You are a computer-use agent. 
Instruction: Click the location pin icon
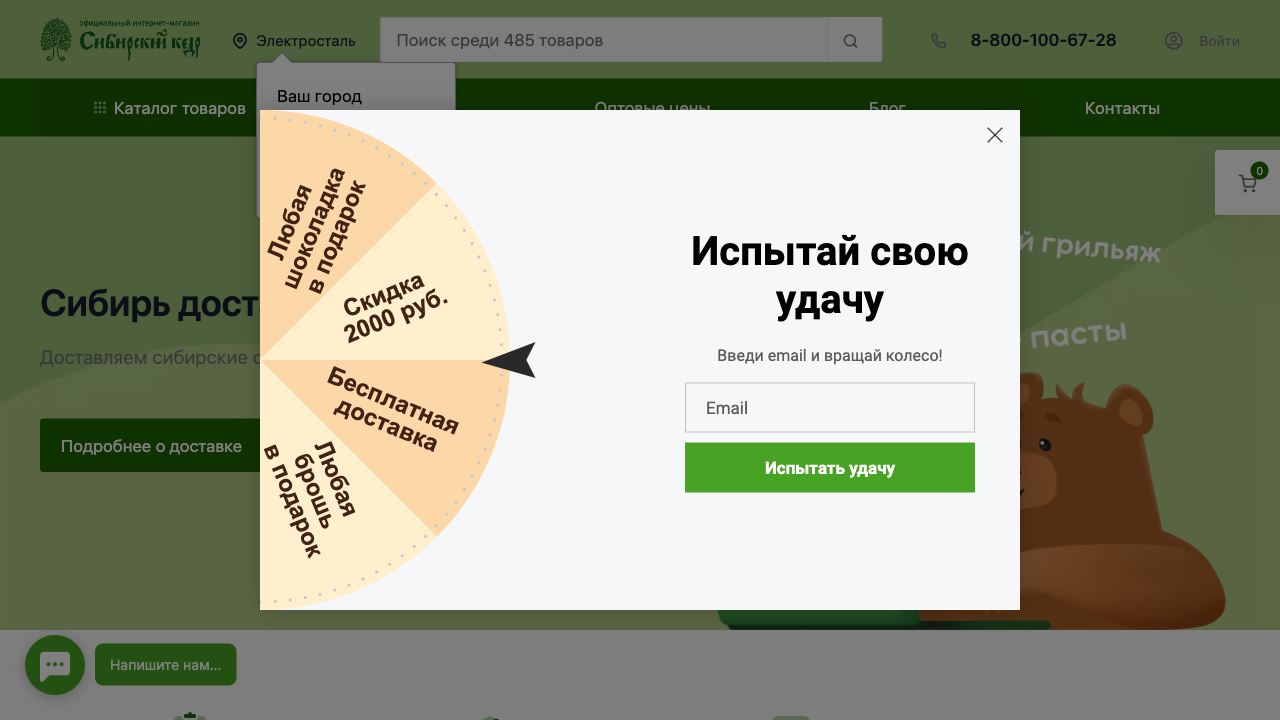coord(240,41)
